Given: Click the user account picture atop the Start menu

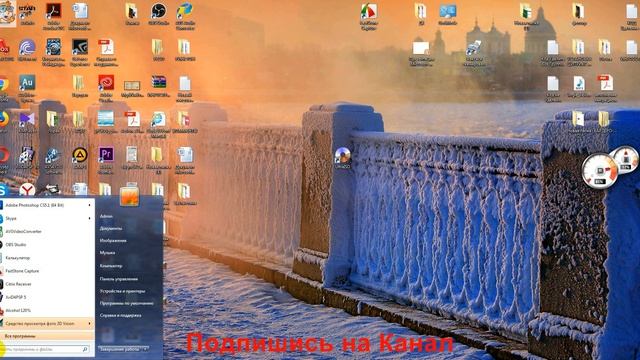Looking at the screenshot, I should tap(129, 195).
